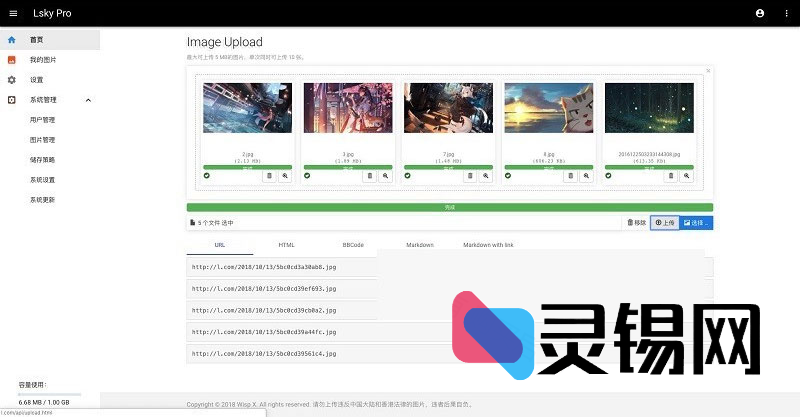Select the 20161225 fireflies forest thumbnail

pos(649,108)
